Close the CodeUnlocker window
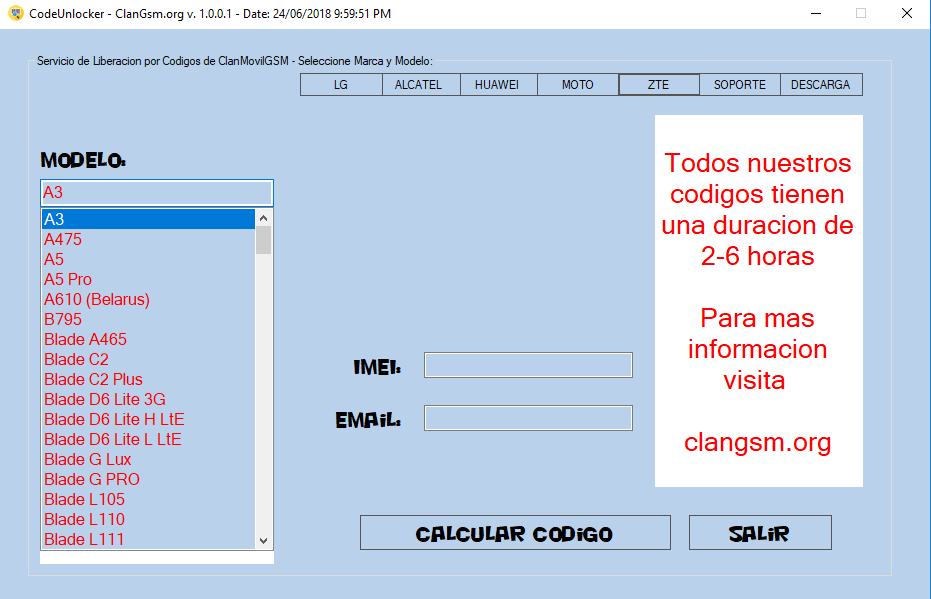This screenshot has height=599, width=931. [907, 13]
